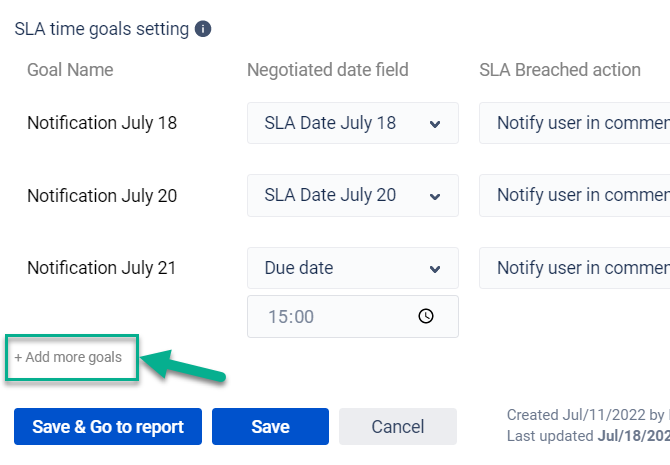Select the Notification July 18 goal name
Image resolution: width=670 pixels, height=465 pixels.
pos(102,123)
